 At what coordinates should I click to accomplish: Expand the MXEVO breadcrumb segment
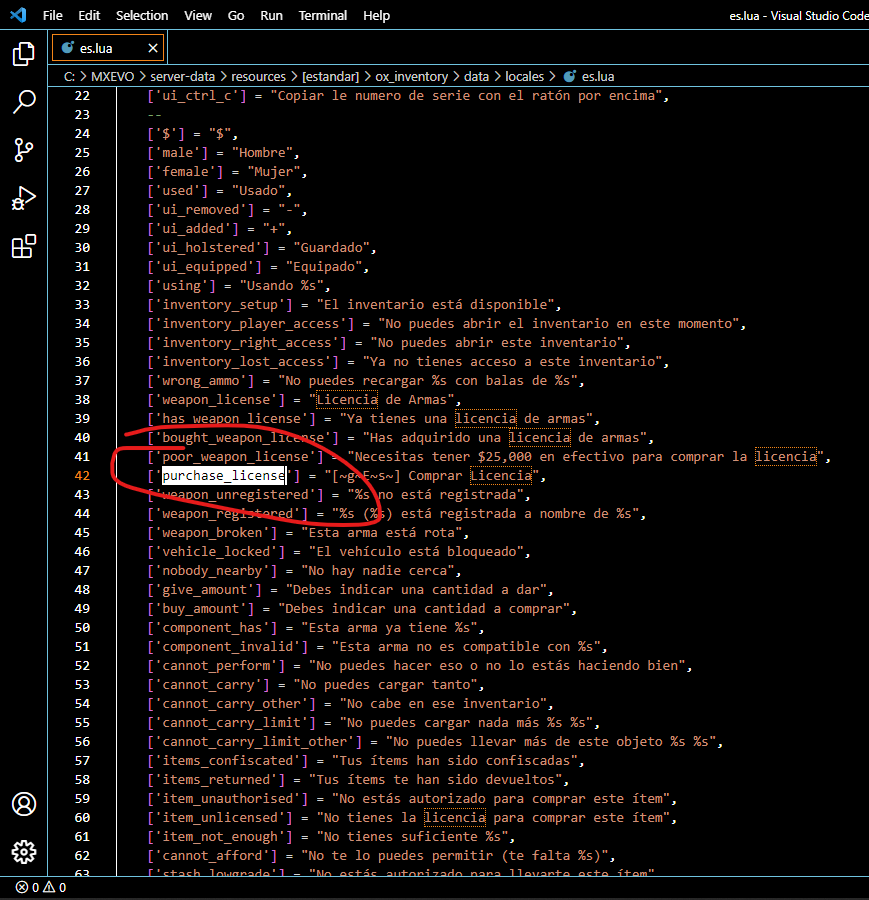click(112, 76)
